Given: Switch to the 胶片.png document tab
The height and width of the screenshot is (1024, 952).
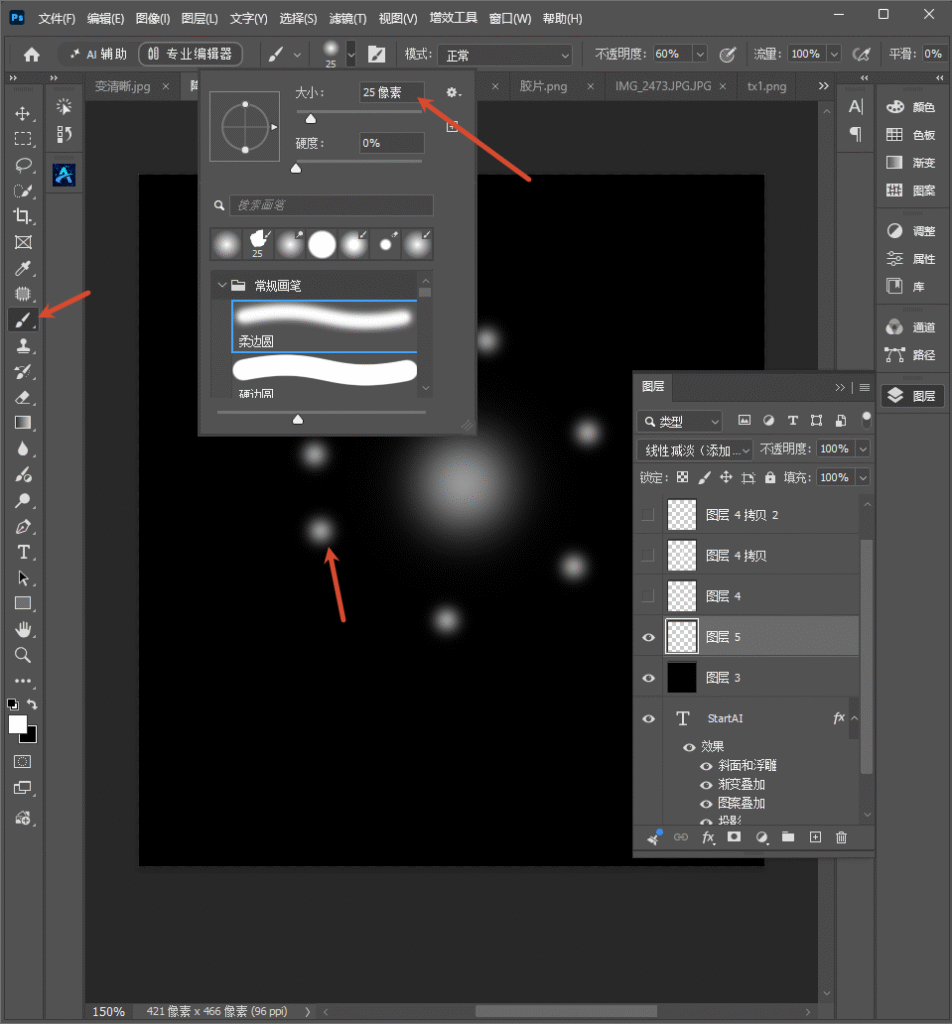Looking at the screenshot, I should coord(543,86).
